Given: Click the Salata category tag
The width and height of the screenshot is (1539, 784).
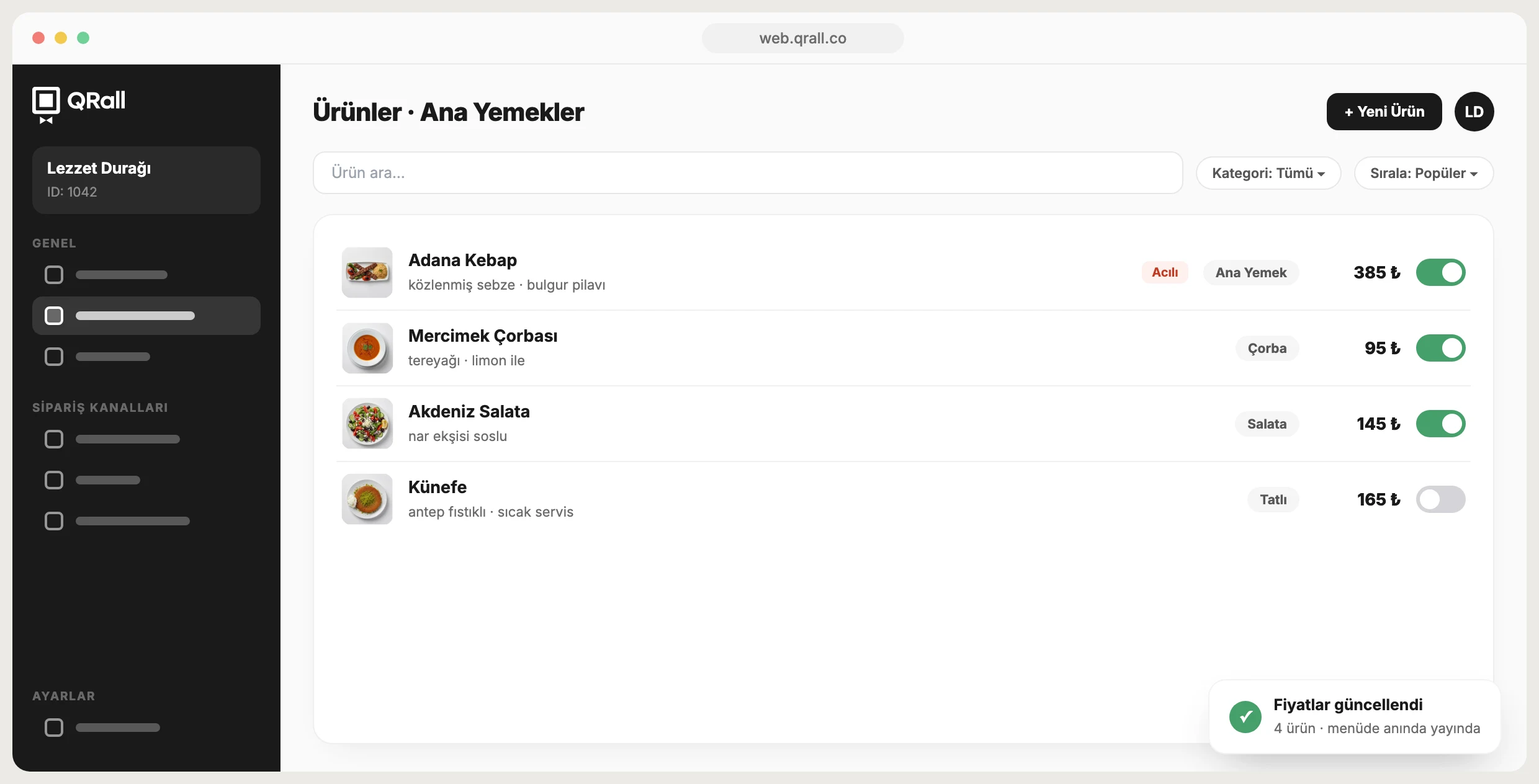Looking at the screenshot, I should click(x=1267, y=424).
